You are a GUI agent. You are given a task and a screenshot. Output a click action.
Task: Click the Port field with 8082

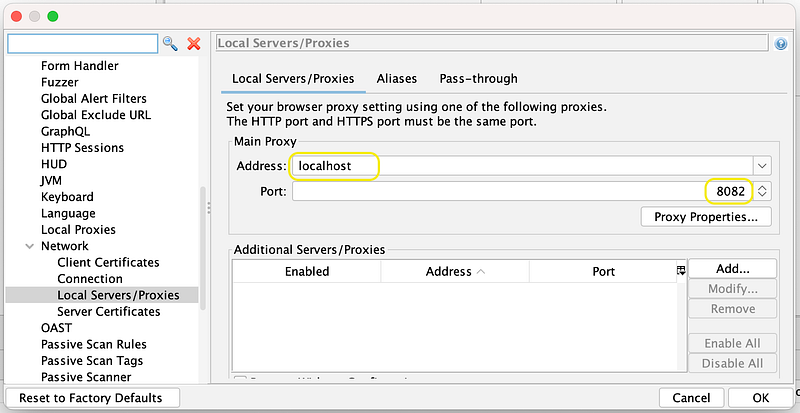click(522, 192)
